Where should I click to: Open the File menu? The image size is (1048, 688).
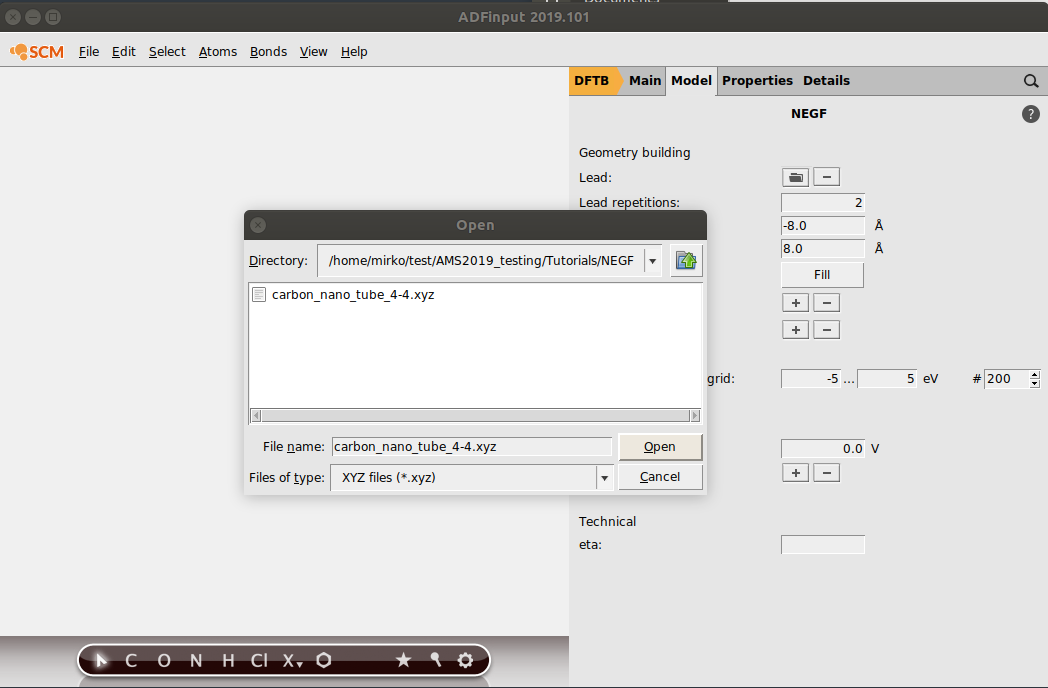click(x=89, y=51)
